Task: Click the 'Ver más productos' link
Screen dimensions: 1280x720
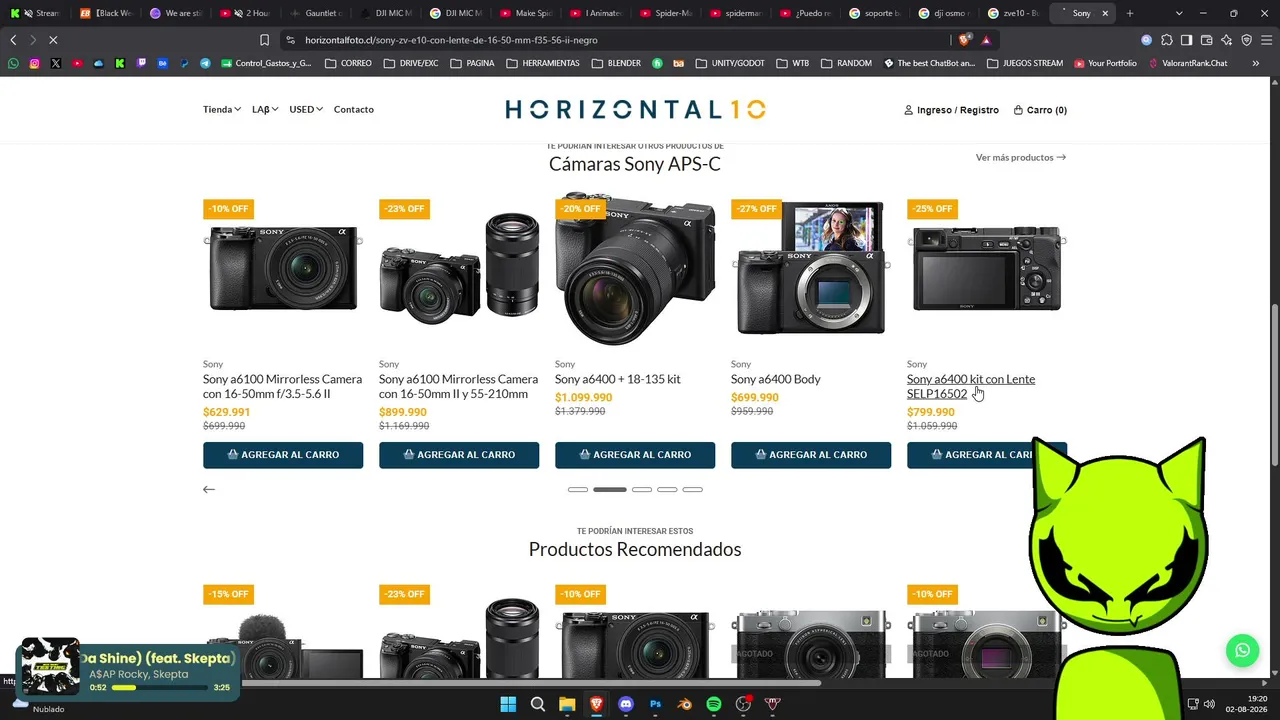Action: tap(1021, 157)
